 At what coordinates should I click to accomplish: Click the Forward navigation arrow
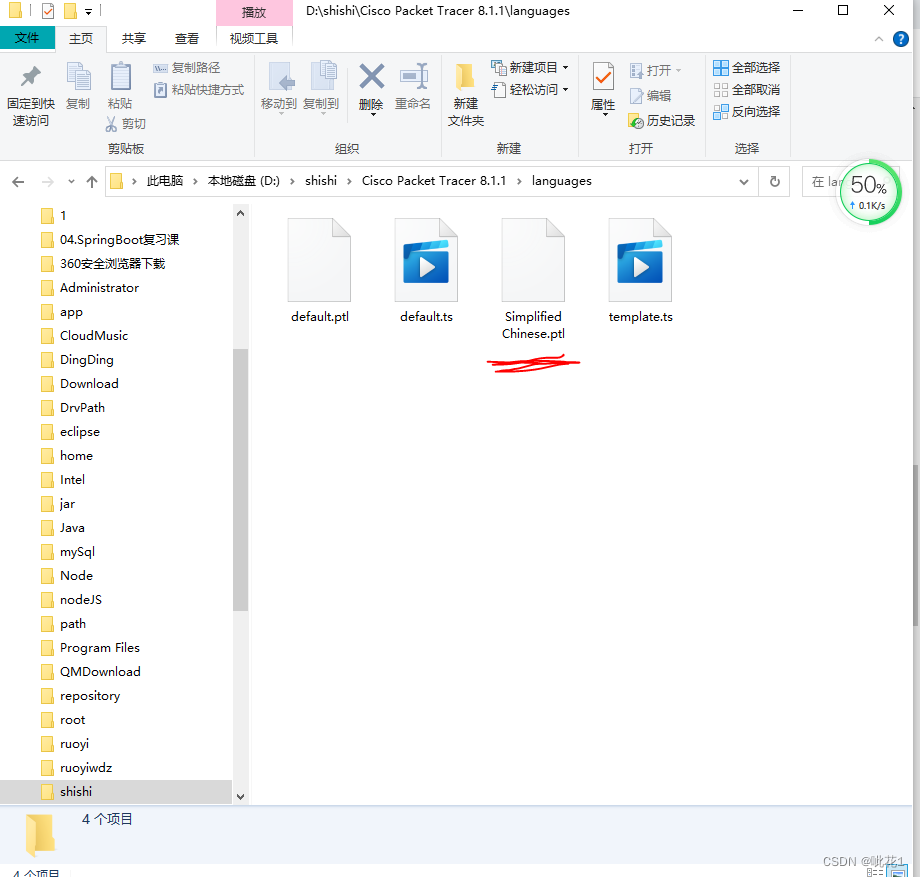pyautogui.click(x=48, y=182)
